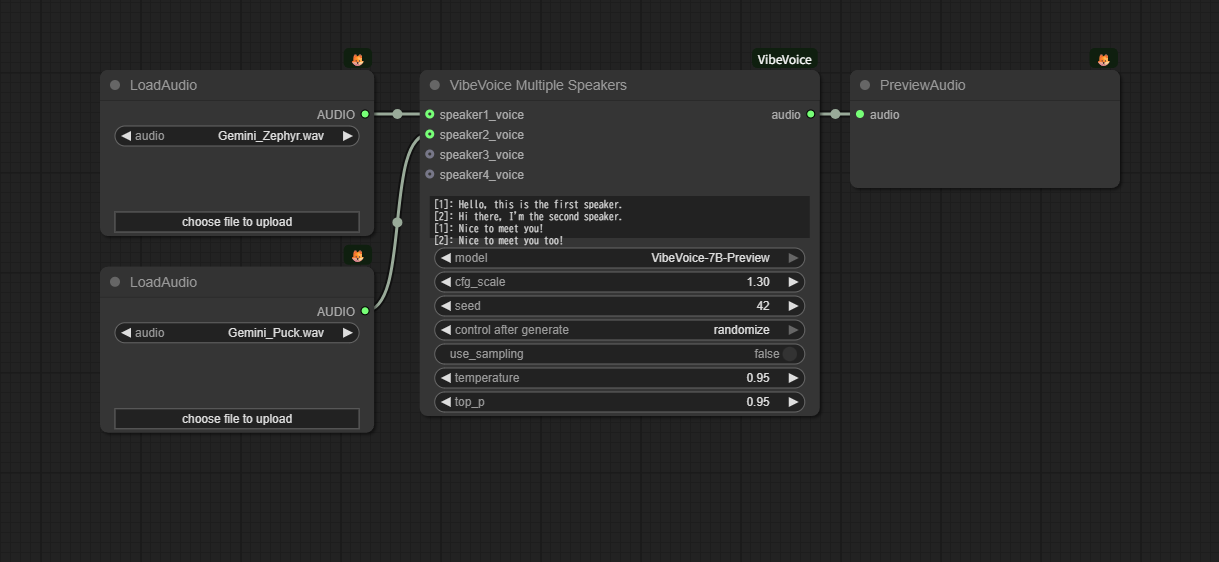This screenshot has width=1219, height=562.
Task: Select next audio file after Gemini_Puck.wav
Action: 348,333
